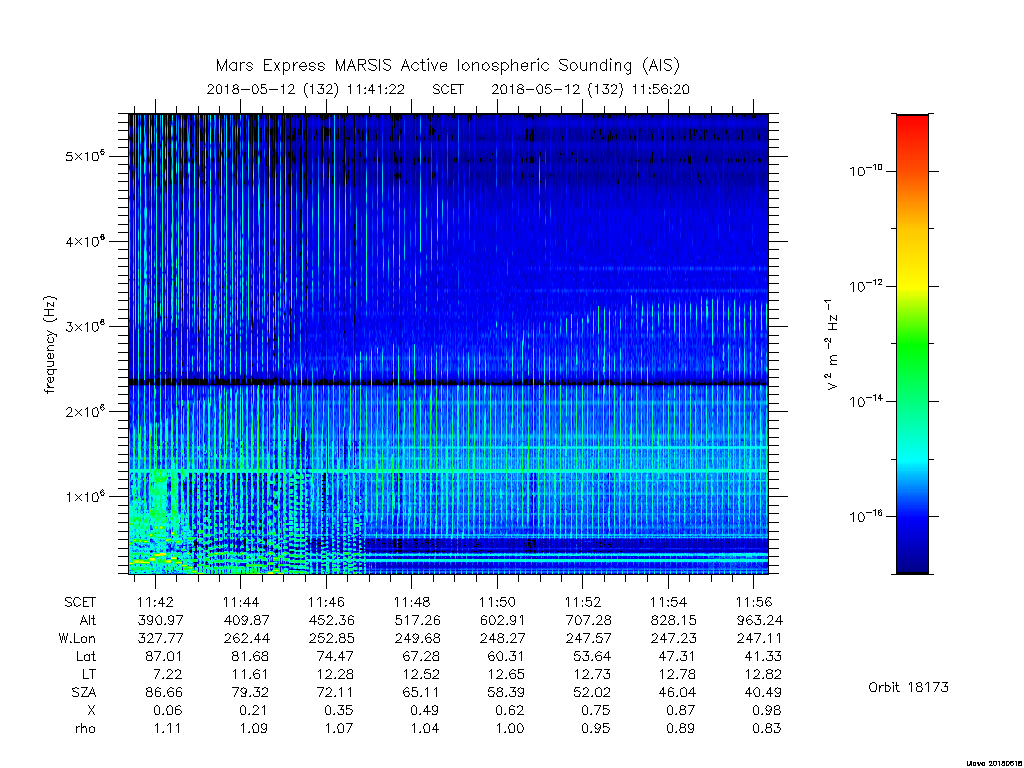Click the bright cyan line near 1.3 MHz
Screen dimensions: 1024x768
pos(448,471)
